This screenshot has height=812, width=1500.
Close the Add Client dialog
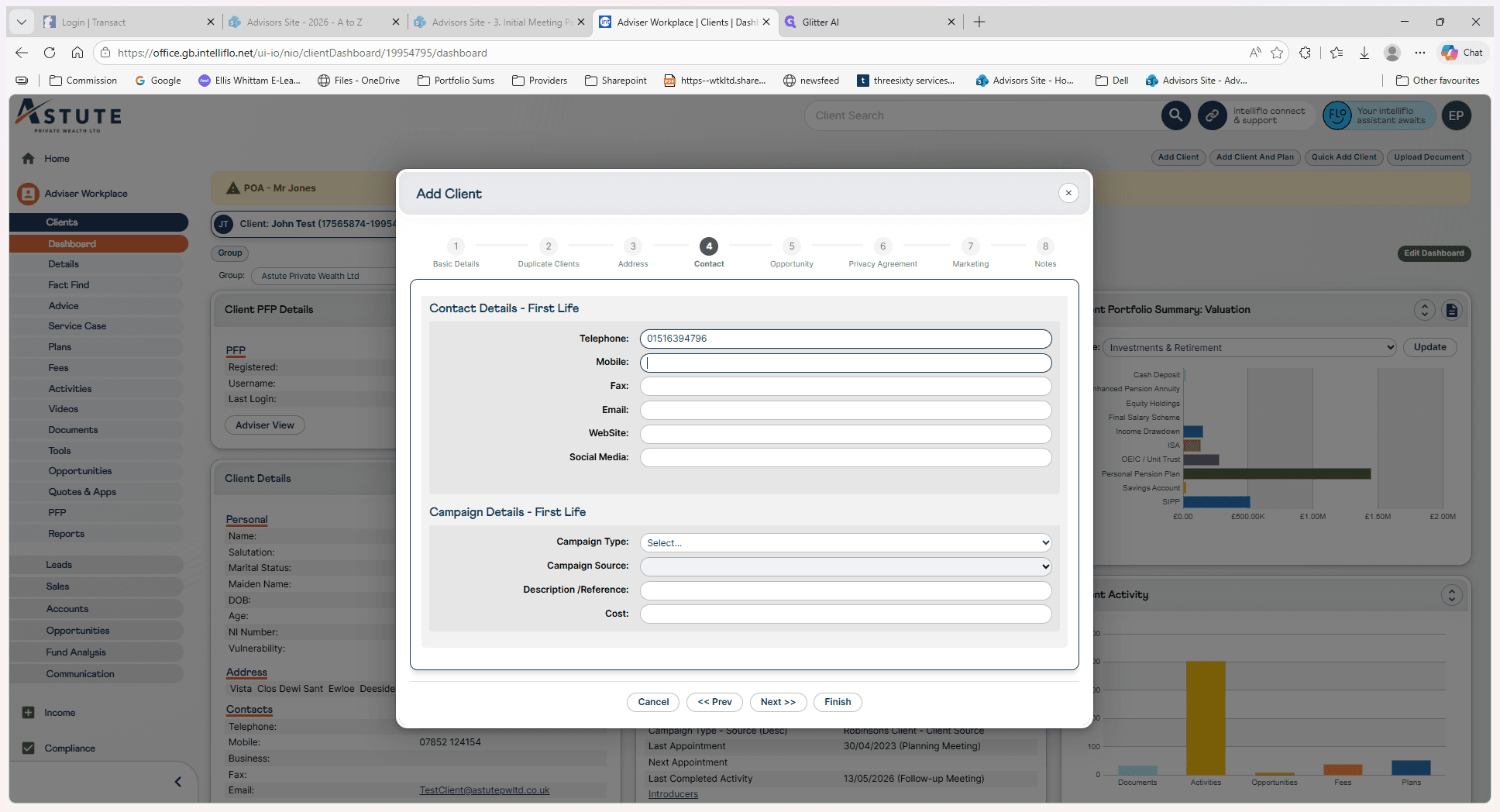pos(1068,193)
